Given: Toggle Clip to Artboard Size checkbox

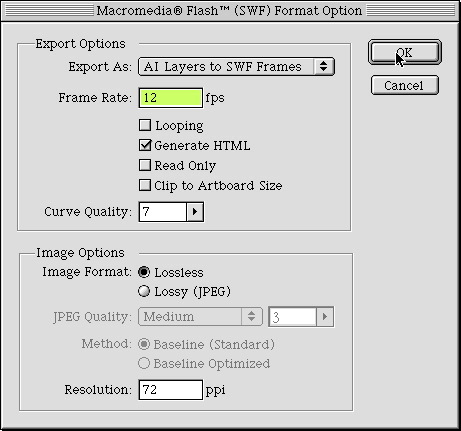Looking at the screenshot, I should click(x=145, y=185).
